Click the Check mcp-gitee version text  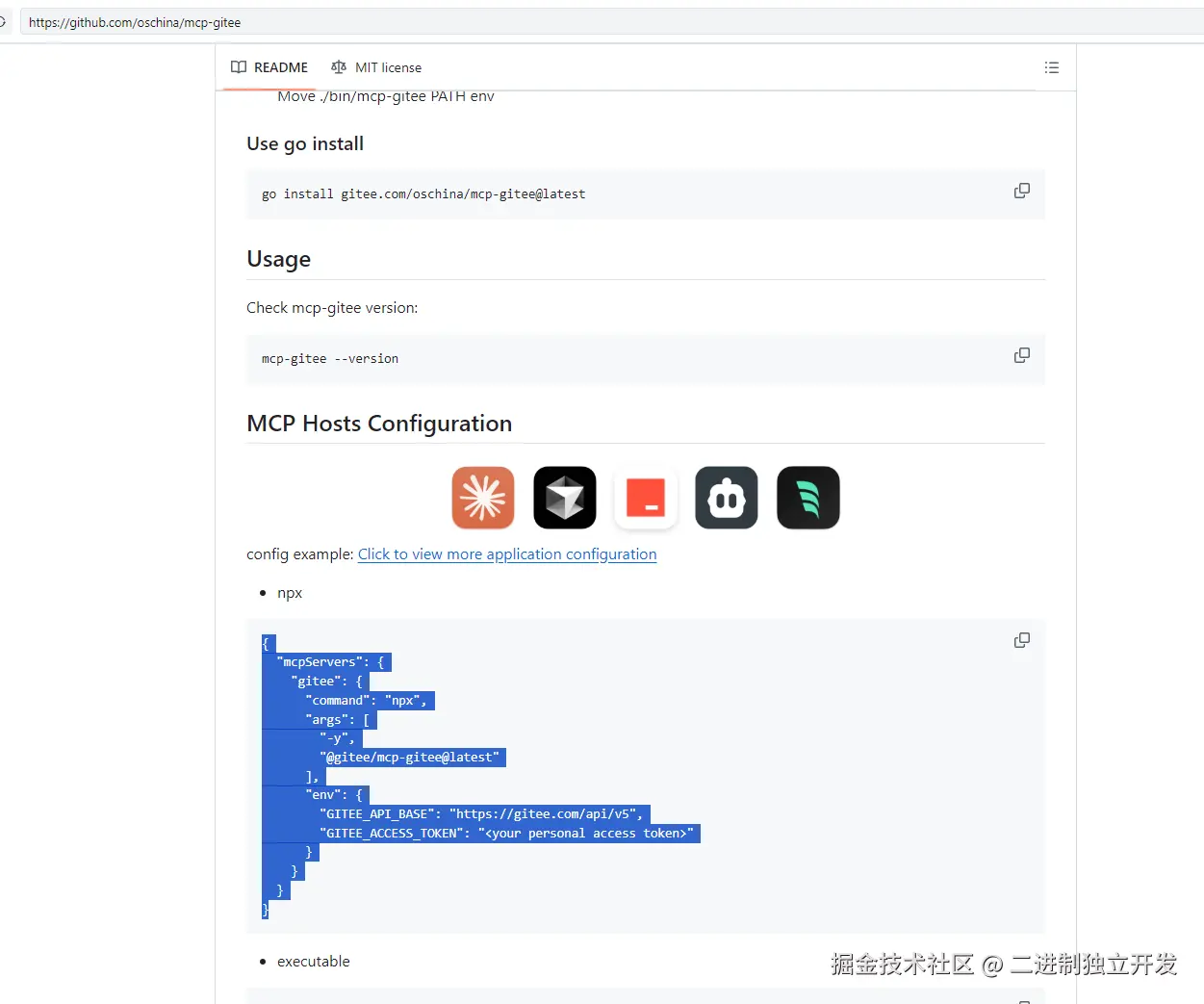tap(332, 308)
